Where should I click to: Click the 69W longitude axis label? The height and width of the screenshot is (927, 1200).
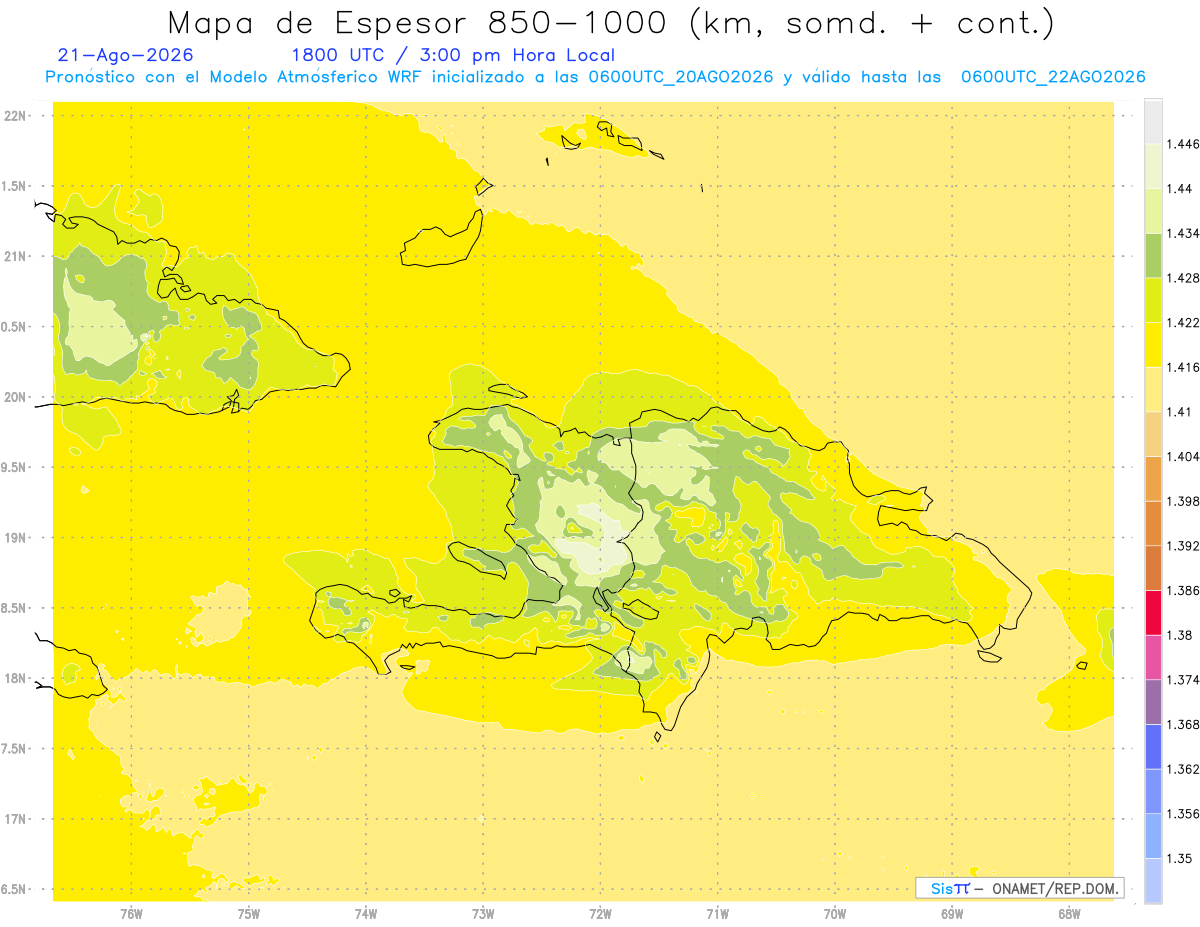click(951, 914)
